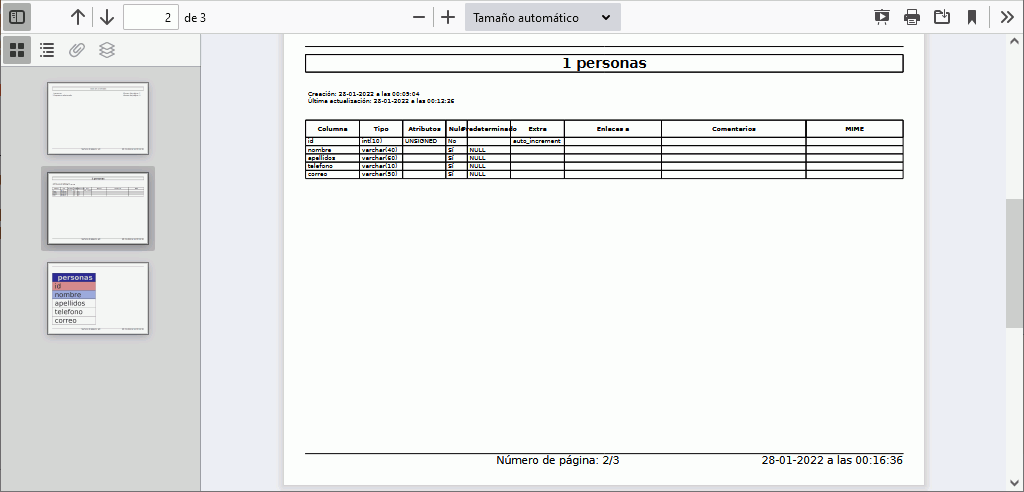
Task: Click 'de 3' page count label
Action: [195, 18]
